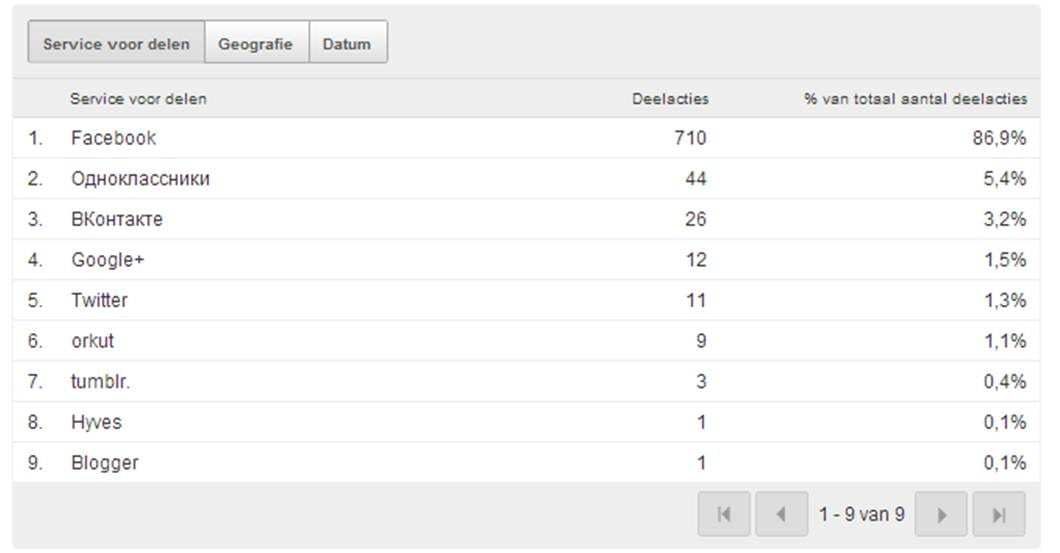Click the Blogger service row
This screenshot has height=553, width=1060.
(x=104, y=463)
